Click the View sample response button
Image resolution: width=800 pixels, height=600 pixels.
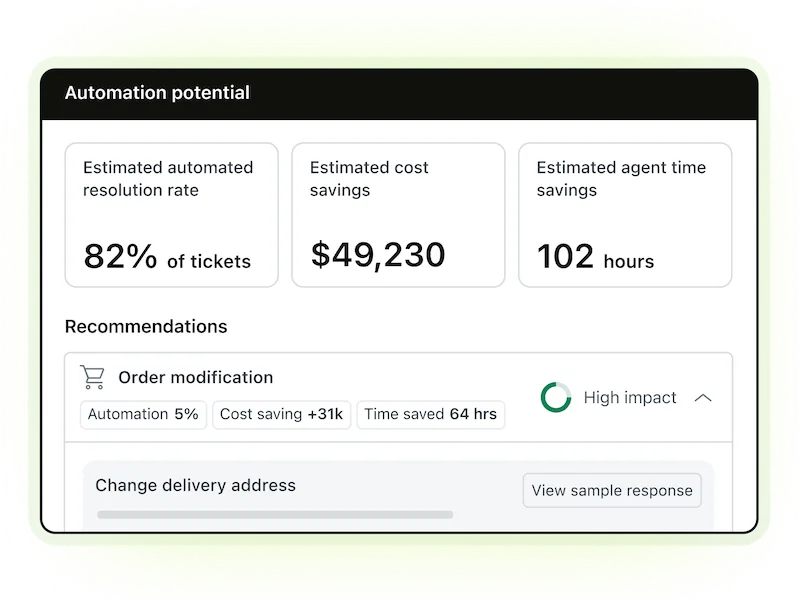click(612, 490)
